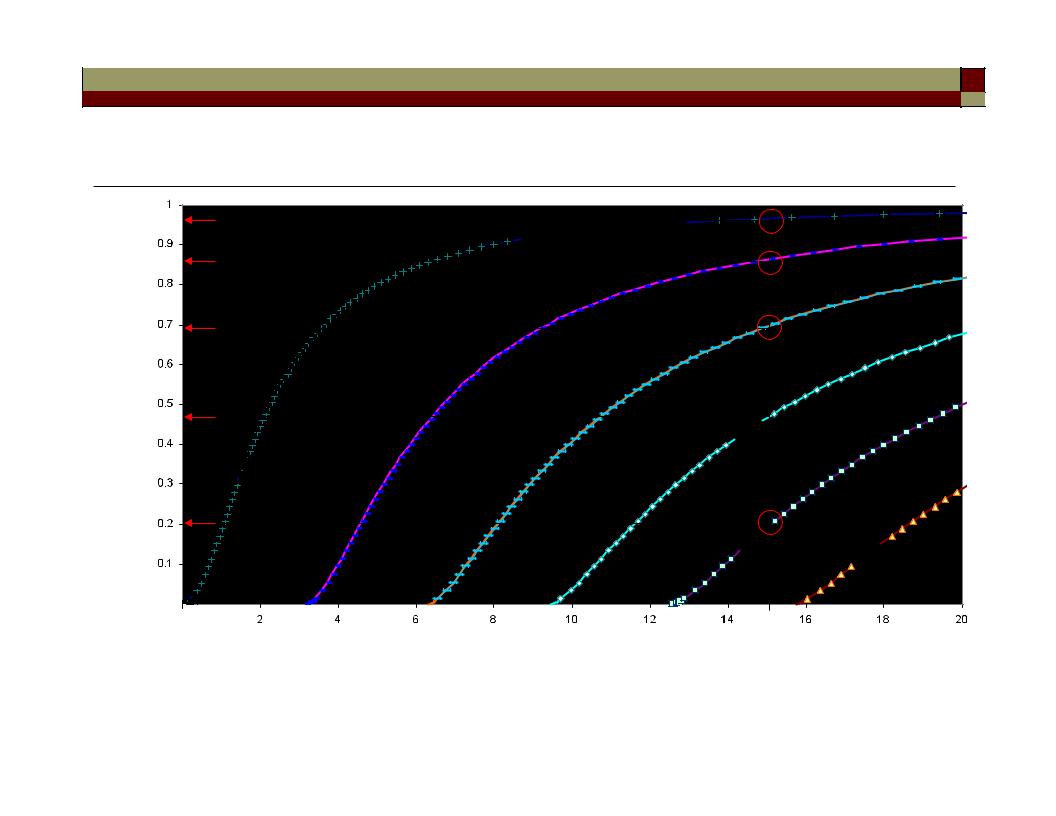Click the x-axis label "6"
The height and width of the screenshot is (816, 1056).
click(416, 619)
